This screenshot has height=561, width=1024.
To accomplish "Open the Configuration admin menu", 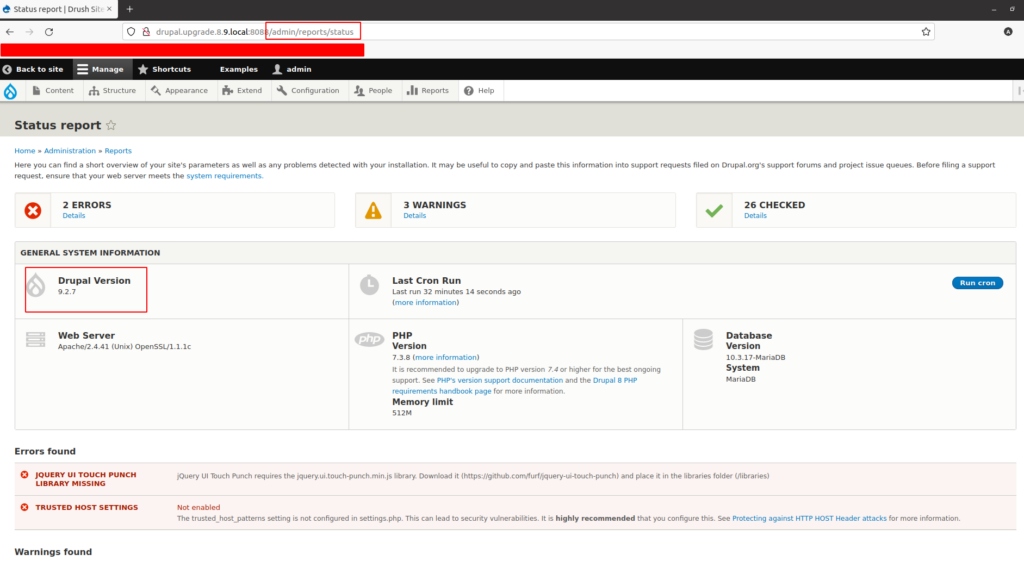I will 308,91.
